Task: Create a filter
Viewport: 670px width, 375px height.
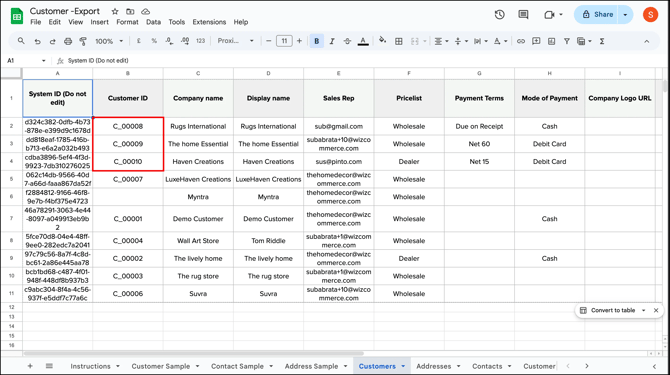Action: coord(567,41)
